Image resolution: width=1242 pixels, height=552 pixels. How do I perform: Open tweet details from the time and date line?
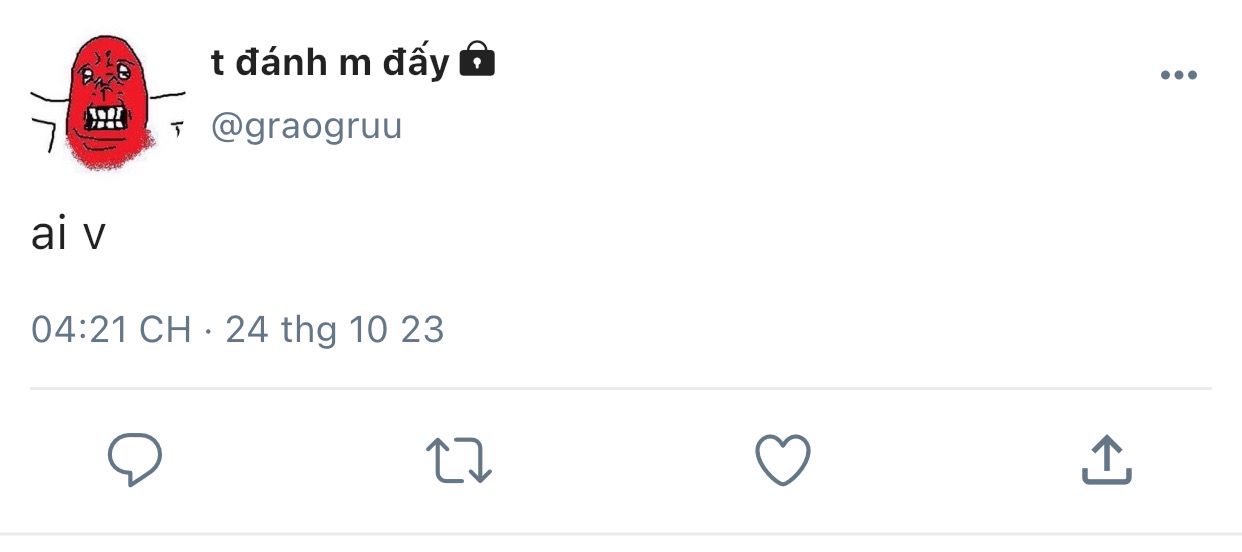[x=237, y=329]
